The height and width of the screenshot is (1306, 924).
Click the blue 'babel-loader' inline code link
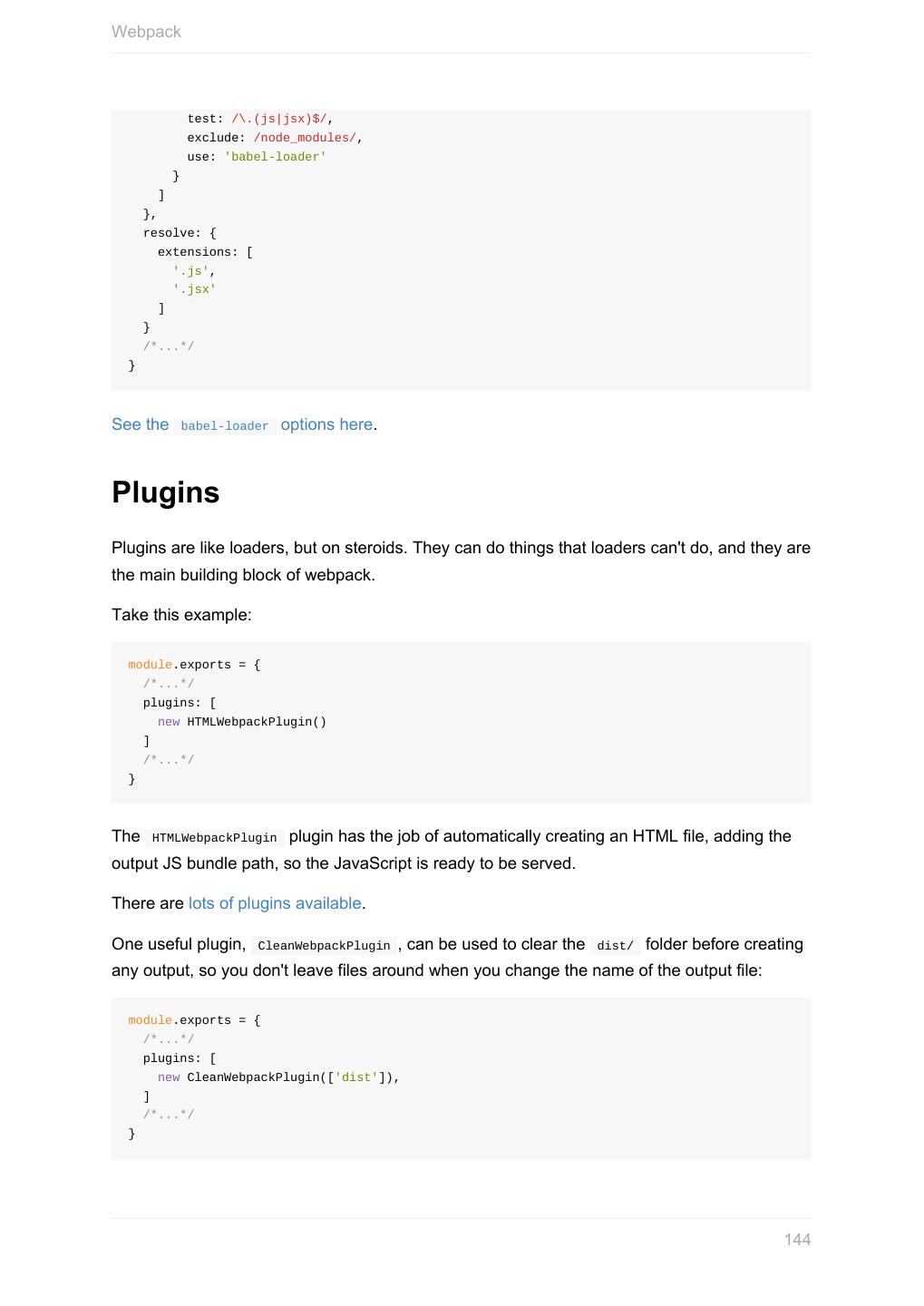click(224, 426)
